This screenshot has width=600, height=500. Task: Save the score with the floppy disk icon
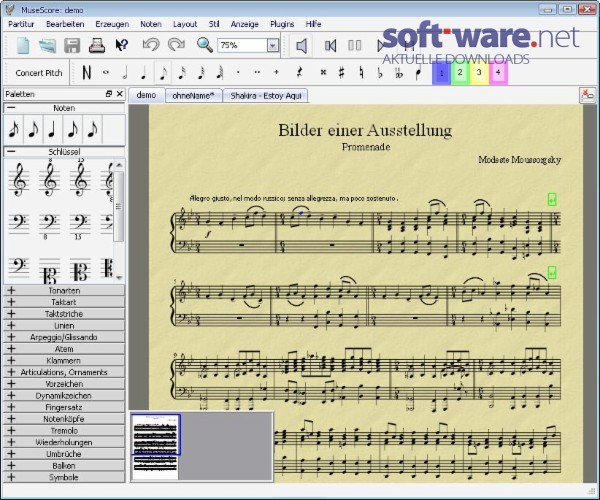pos(72,46)
